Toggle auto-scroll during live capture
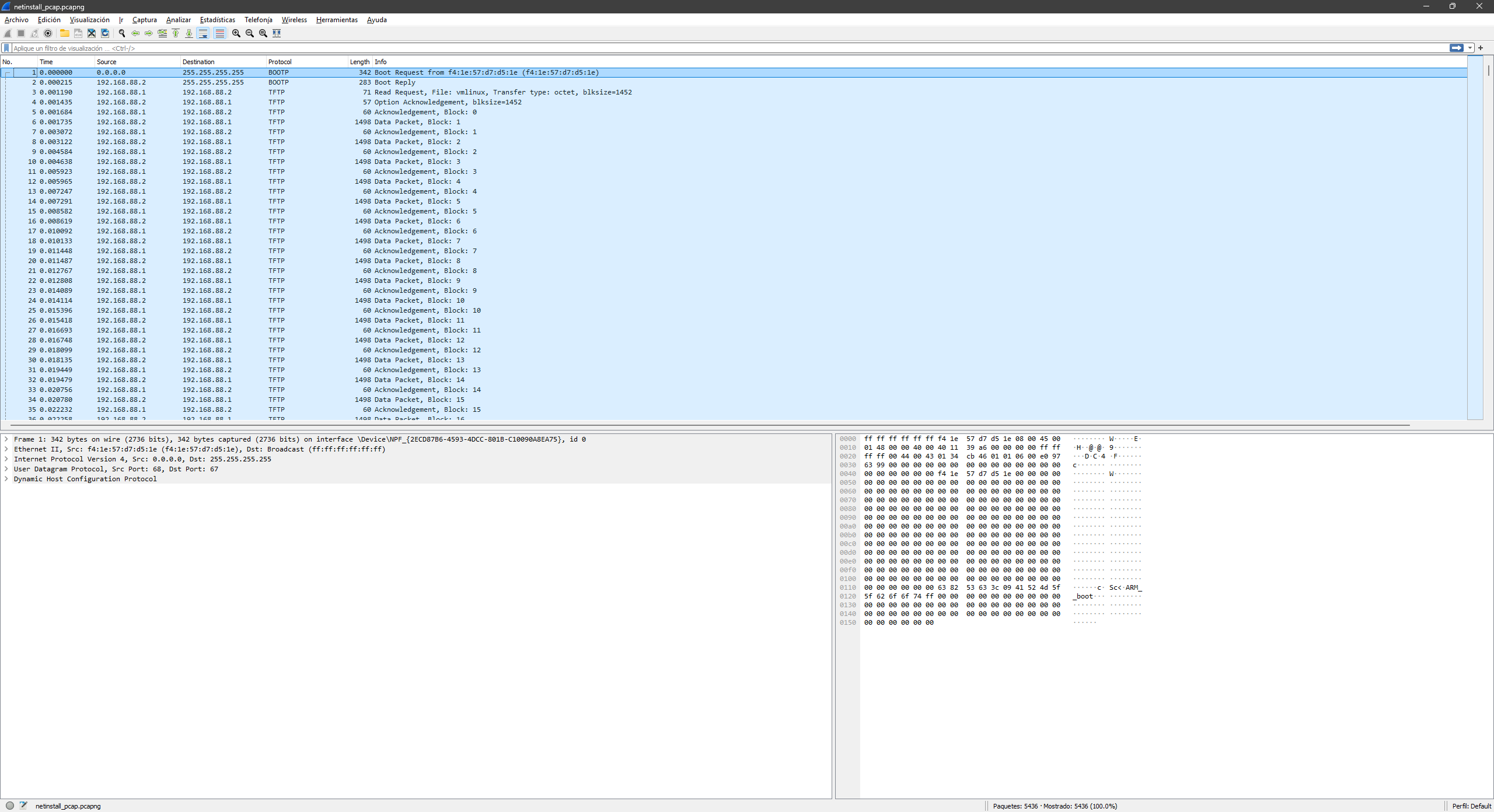 click(203, 33)
